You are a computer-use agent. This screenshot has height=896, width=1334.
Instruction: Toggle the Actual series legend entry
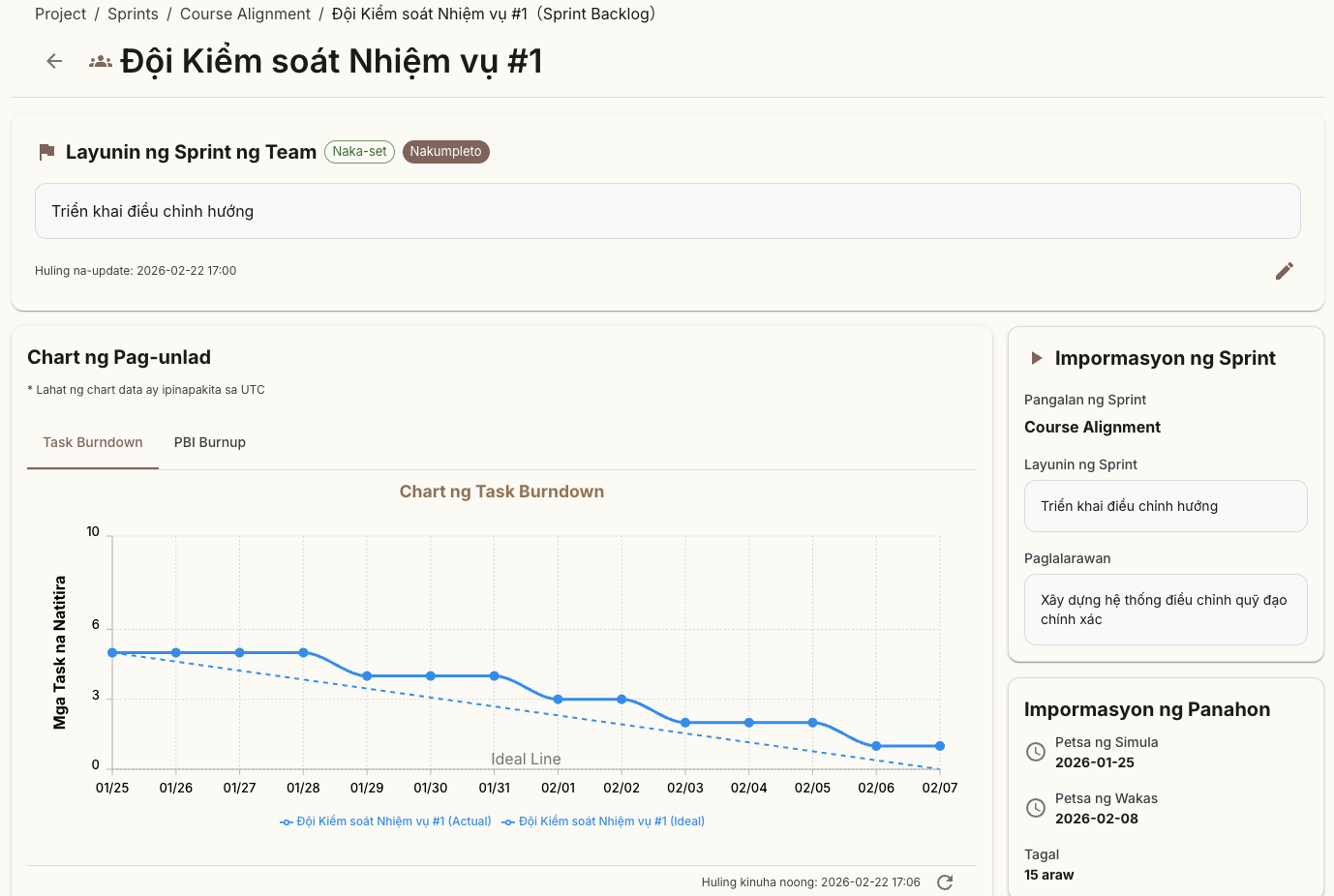pyautogui.click(x=385, y=821)
